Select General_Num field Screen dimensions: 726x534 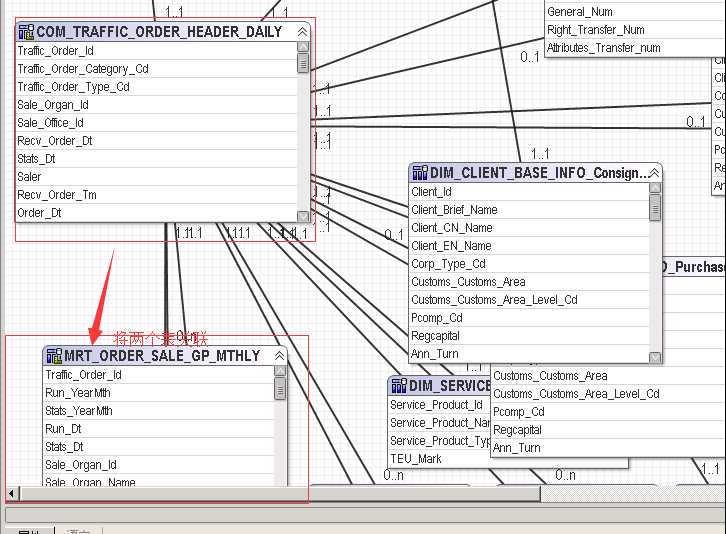[x=636, y=12]
